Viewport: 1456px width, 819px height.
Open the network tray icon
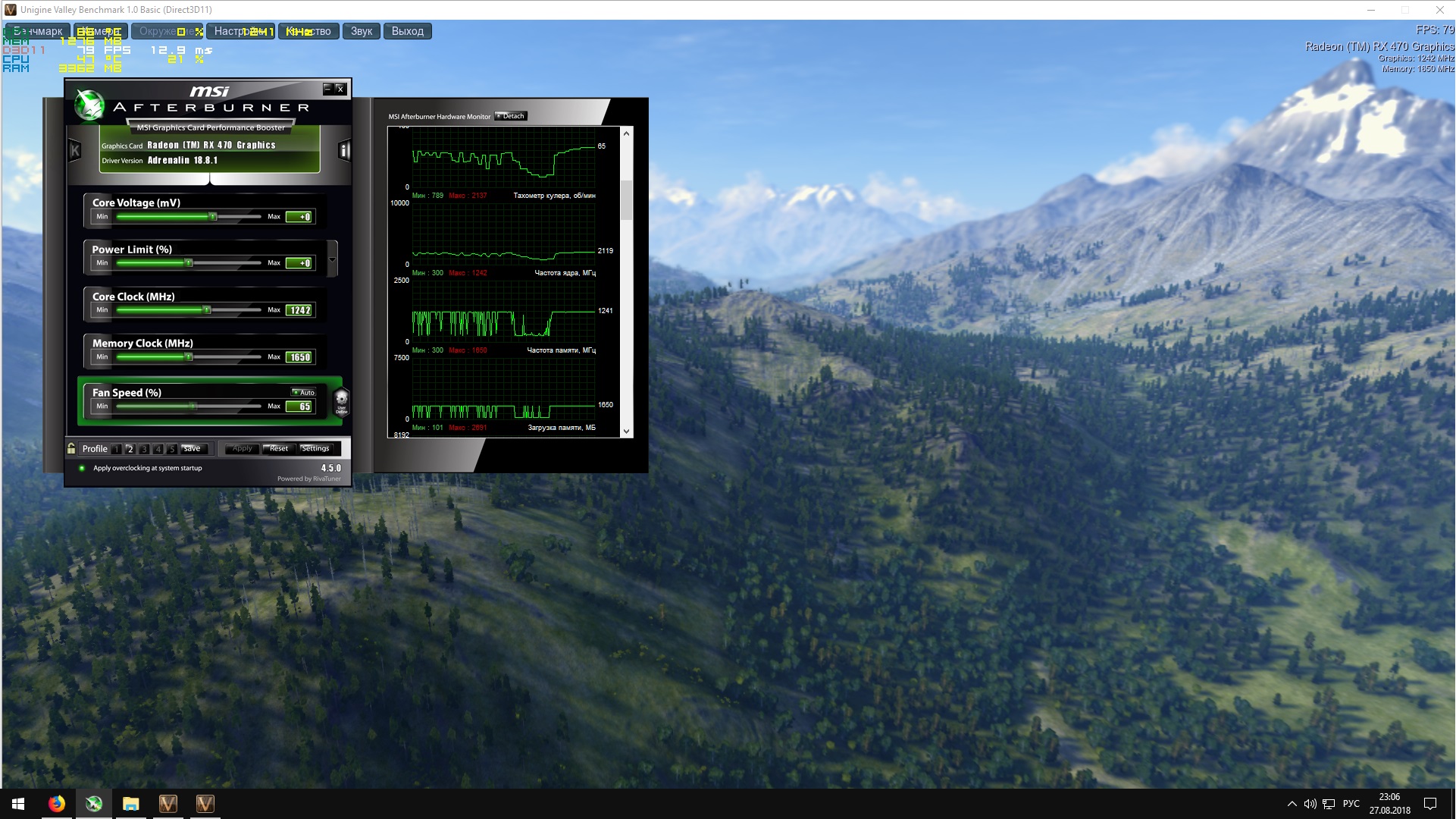click(x=1329, y=804)
